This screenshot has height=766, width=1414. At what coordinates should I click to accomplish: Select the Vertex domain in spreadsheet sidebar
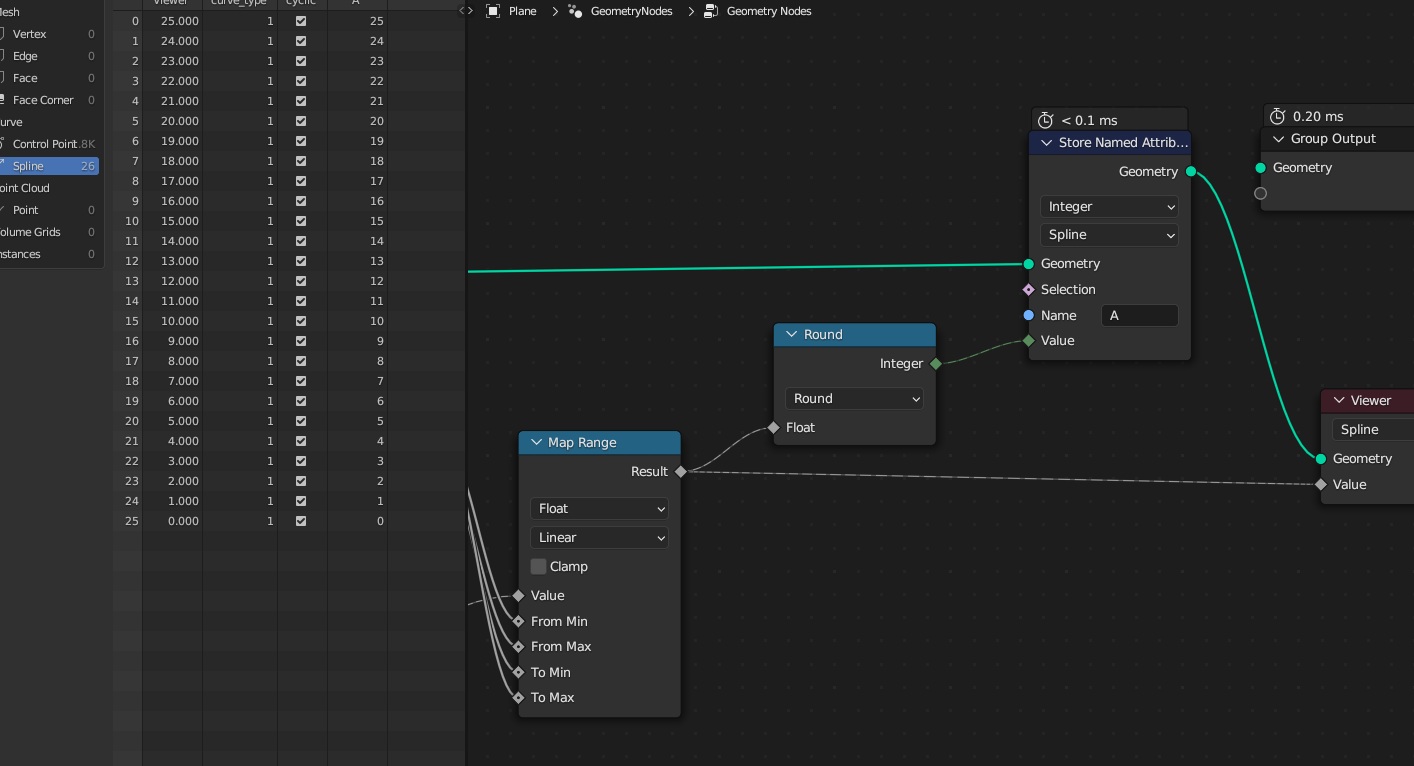(x=49, y=34)
